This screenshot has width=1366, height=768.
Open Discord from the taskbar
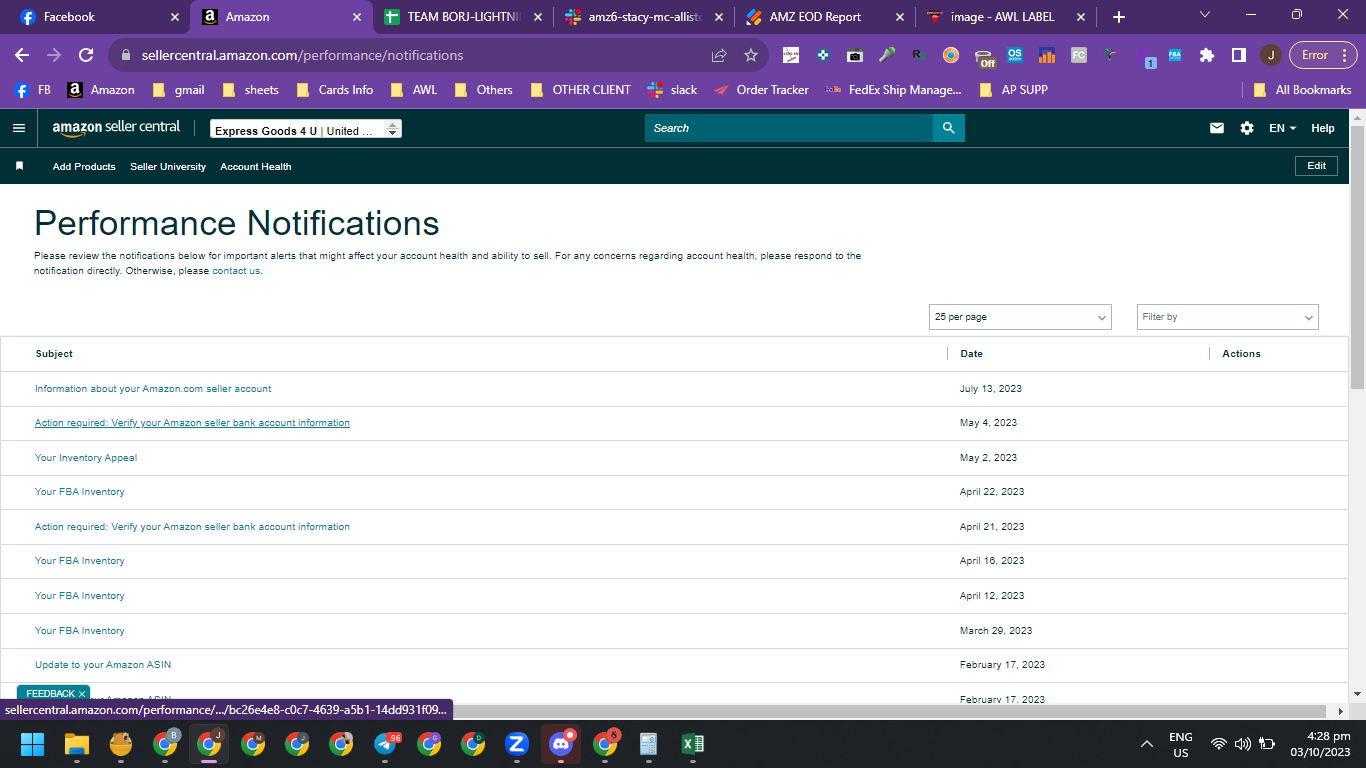[x=561, y=744]
